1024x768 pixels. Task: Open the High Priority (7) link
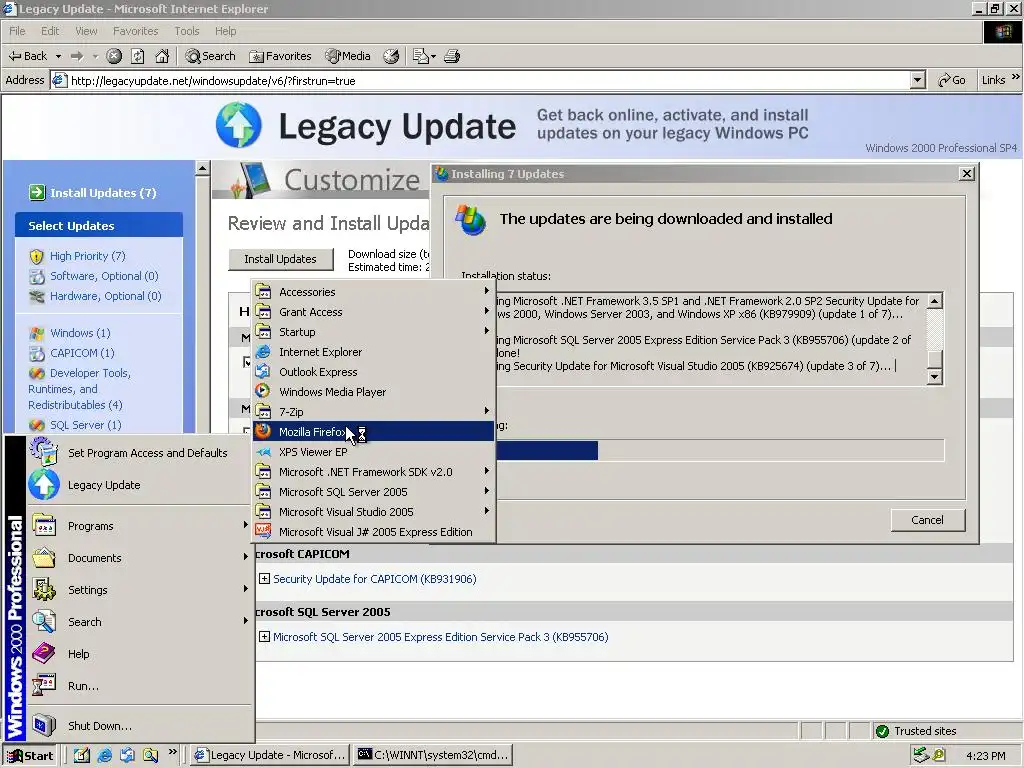click(88, 256)
